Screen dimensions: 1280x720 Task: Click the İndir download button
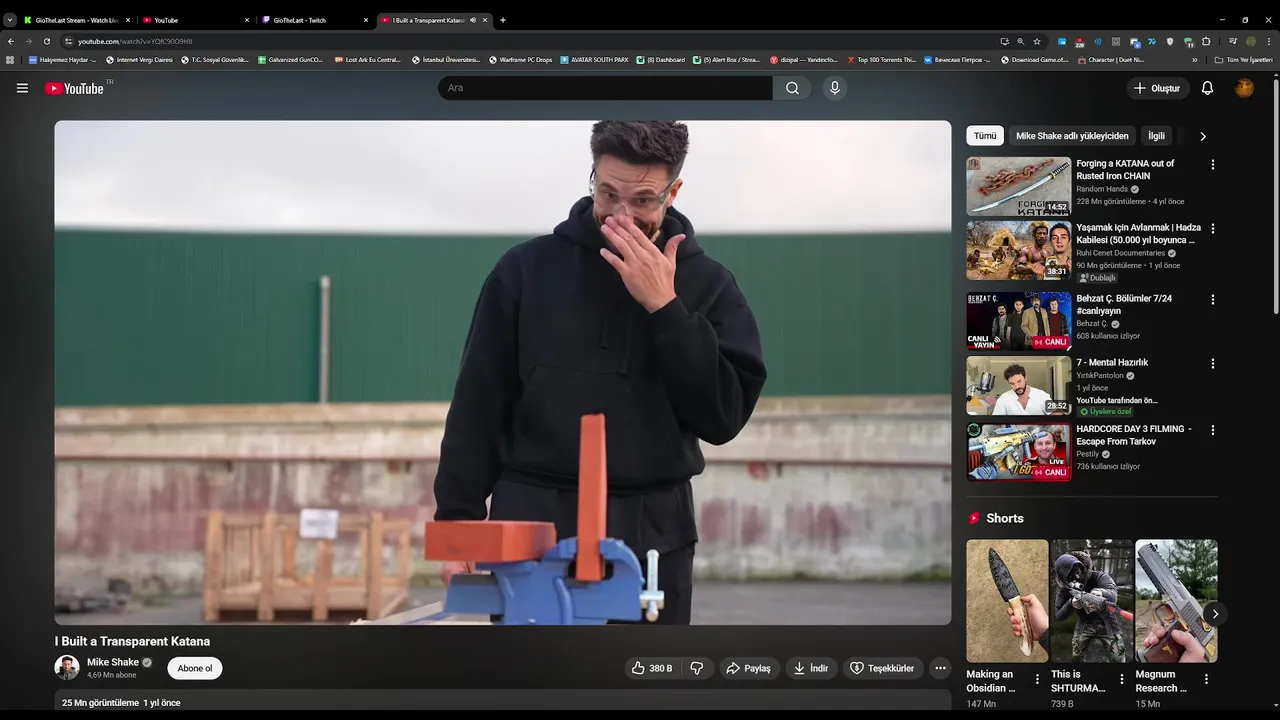tap(811, 668)
